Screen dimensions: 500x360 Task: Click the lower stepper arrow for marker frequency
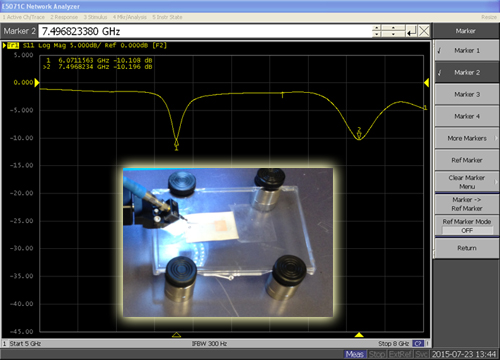[x=377, y=34]
